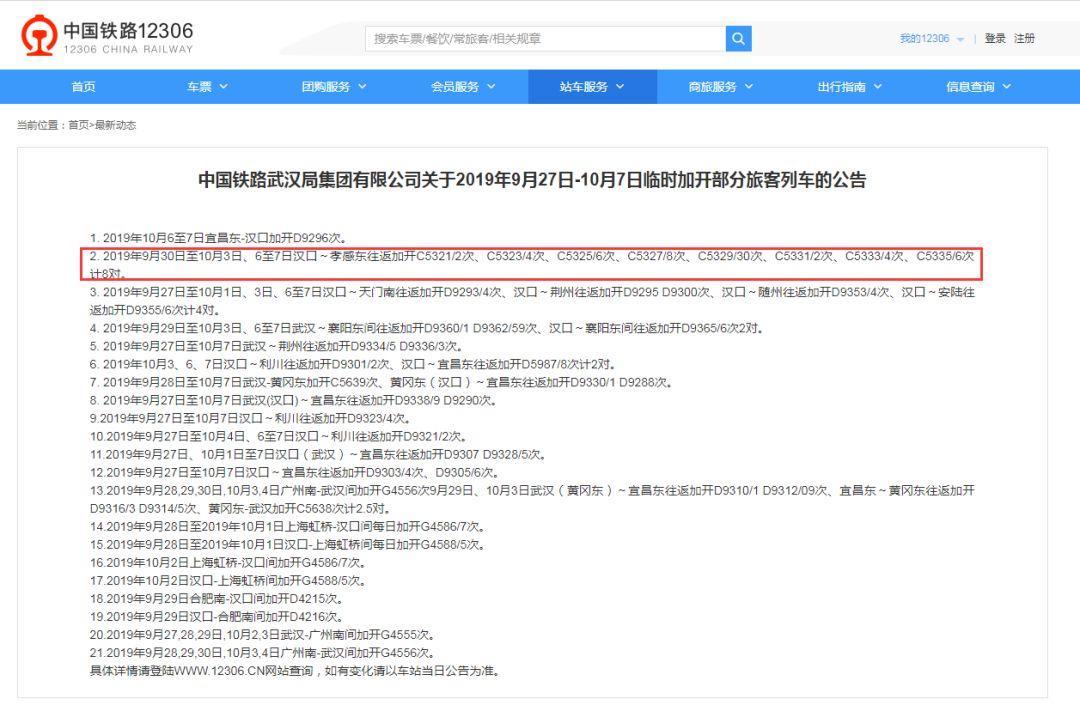Click the 注册 link

[x=1025, y=38]
